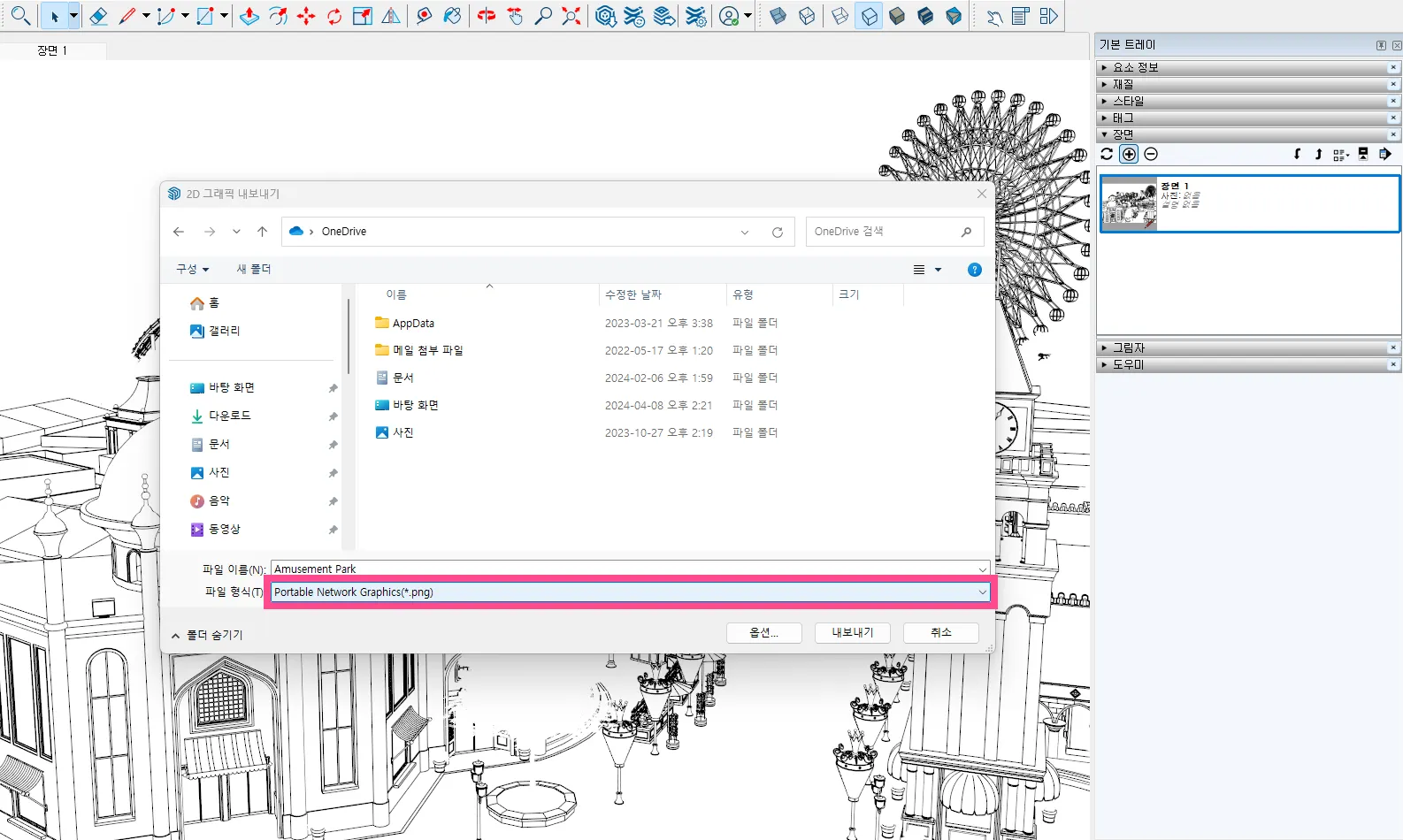Select the Tape Measure tool

pos(424,16)
